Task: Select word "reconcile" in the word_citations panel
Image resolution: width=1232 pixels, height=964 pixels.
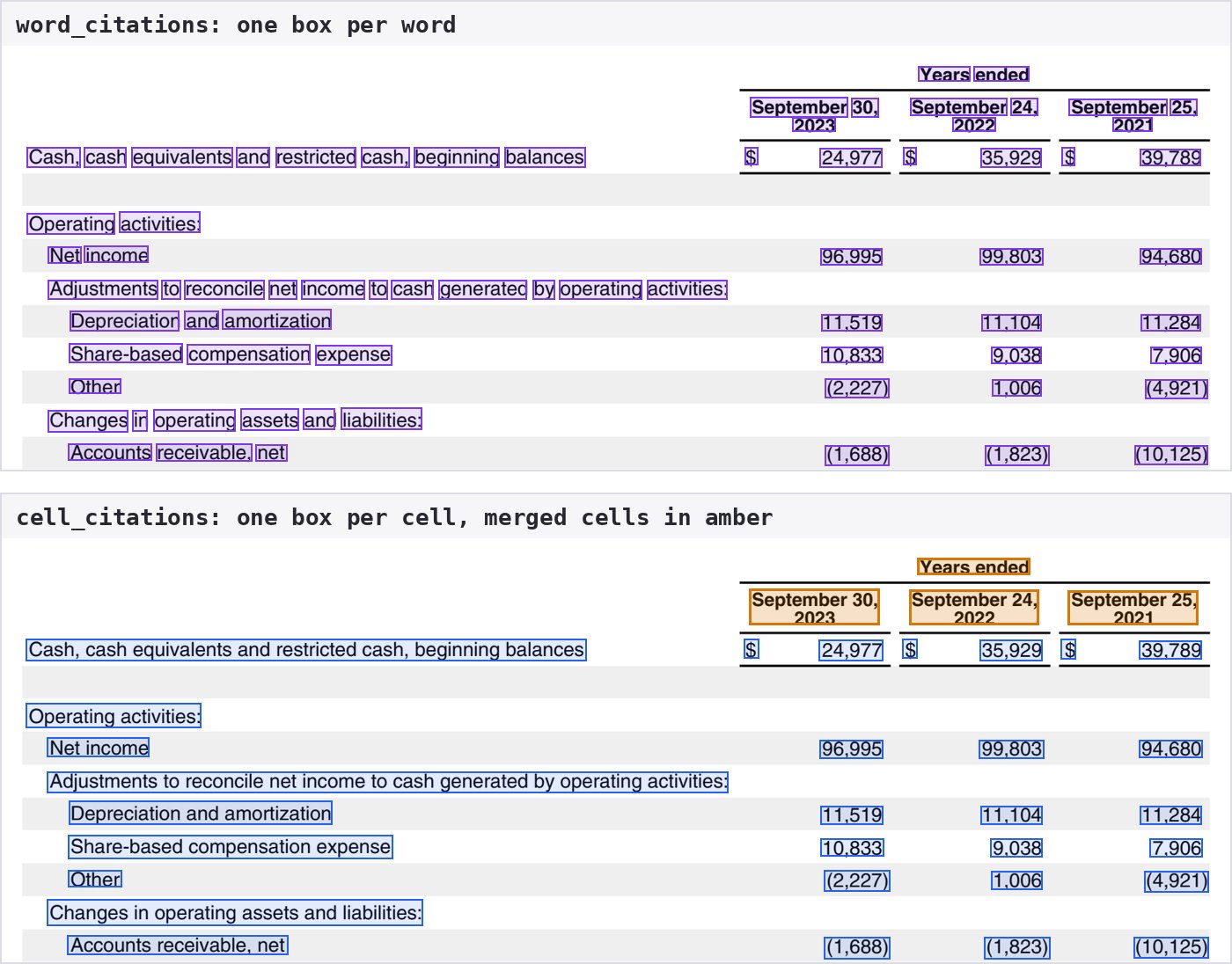Action: (224, 289)
